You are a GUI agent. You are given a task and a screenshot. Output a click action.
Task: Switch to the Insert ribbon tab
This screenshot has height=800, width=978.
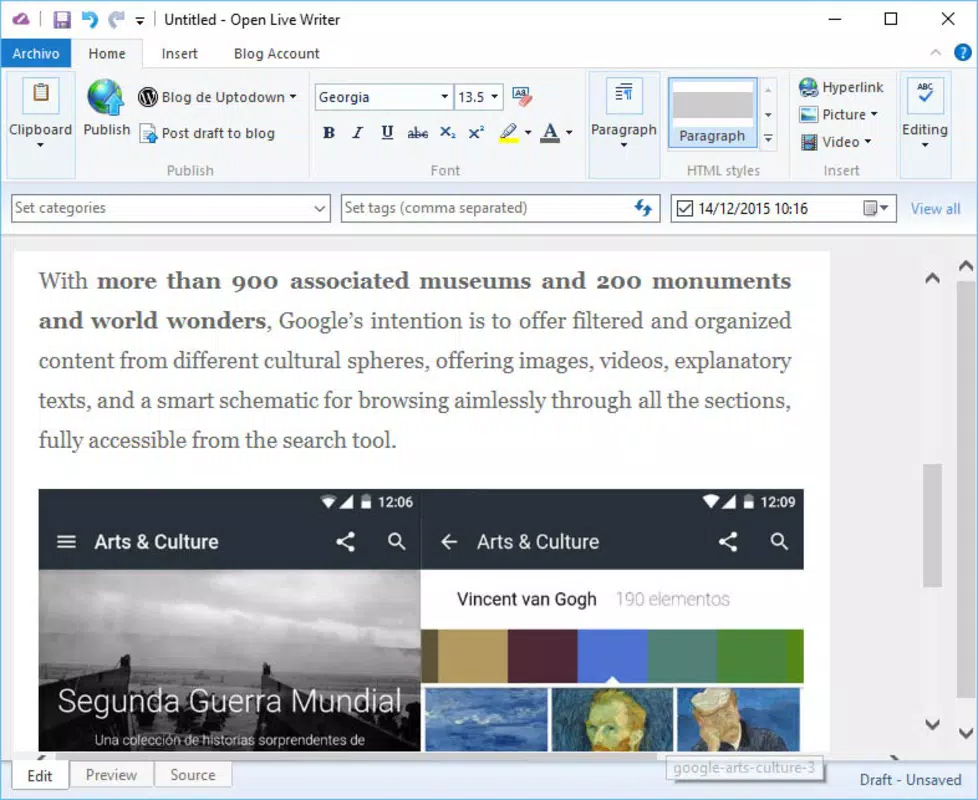coord(180,54)
